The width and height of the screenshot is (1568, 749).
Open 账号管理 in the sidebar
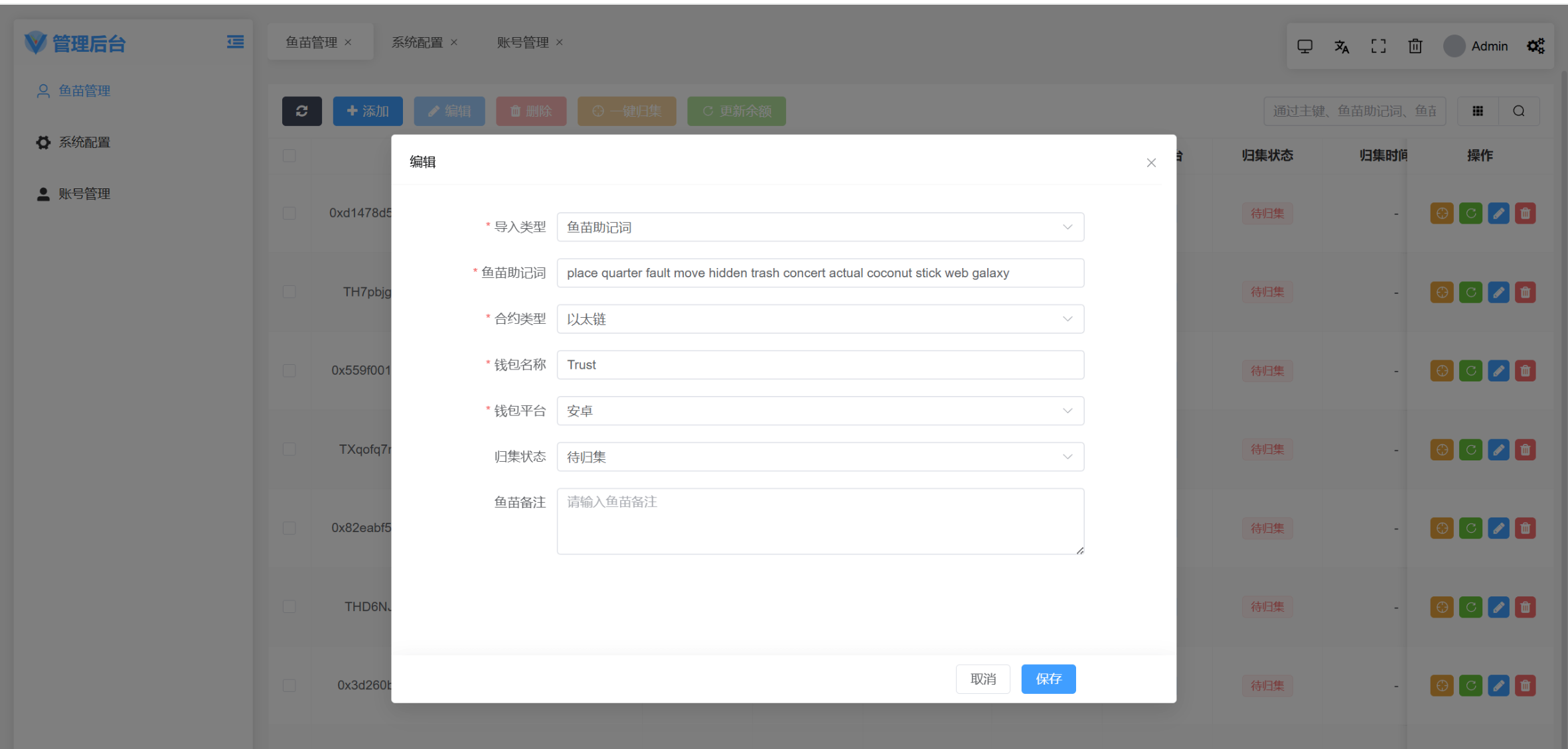tap(84, 194)
